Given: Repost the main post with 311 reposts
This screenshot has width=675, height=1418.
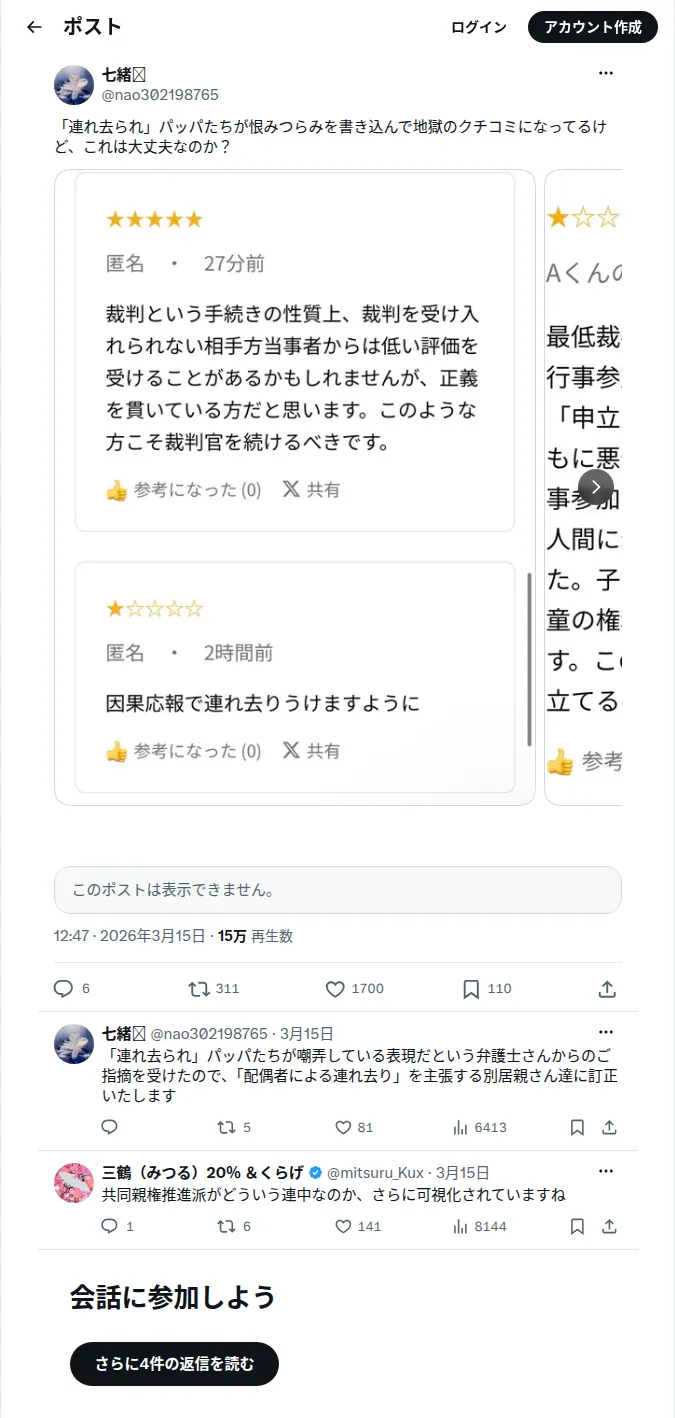Looking at the screenshot, I should coord(214,989).
